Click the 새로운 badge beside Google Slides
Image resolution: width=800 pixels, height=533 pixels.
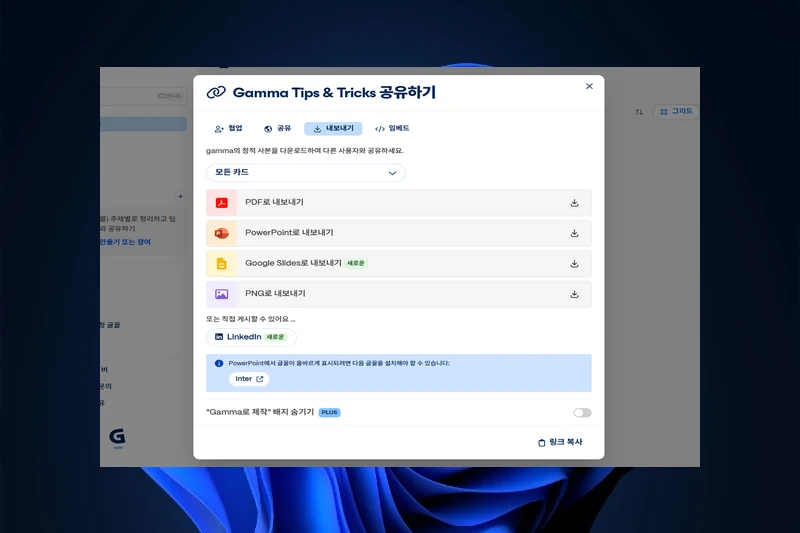click(356, 263)
